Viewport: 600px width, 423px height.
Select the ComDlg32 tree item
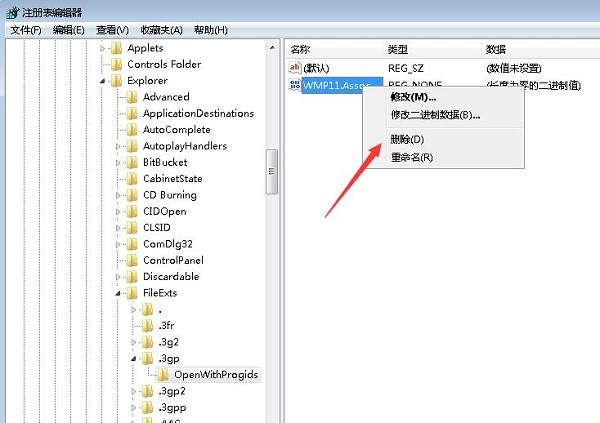(166, 244)
